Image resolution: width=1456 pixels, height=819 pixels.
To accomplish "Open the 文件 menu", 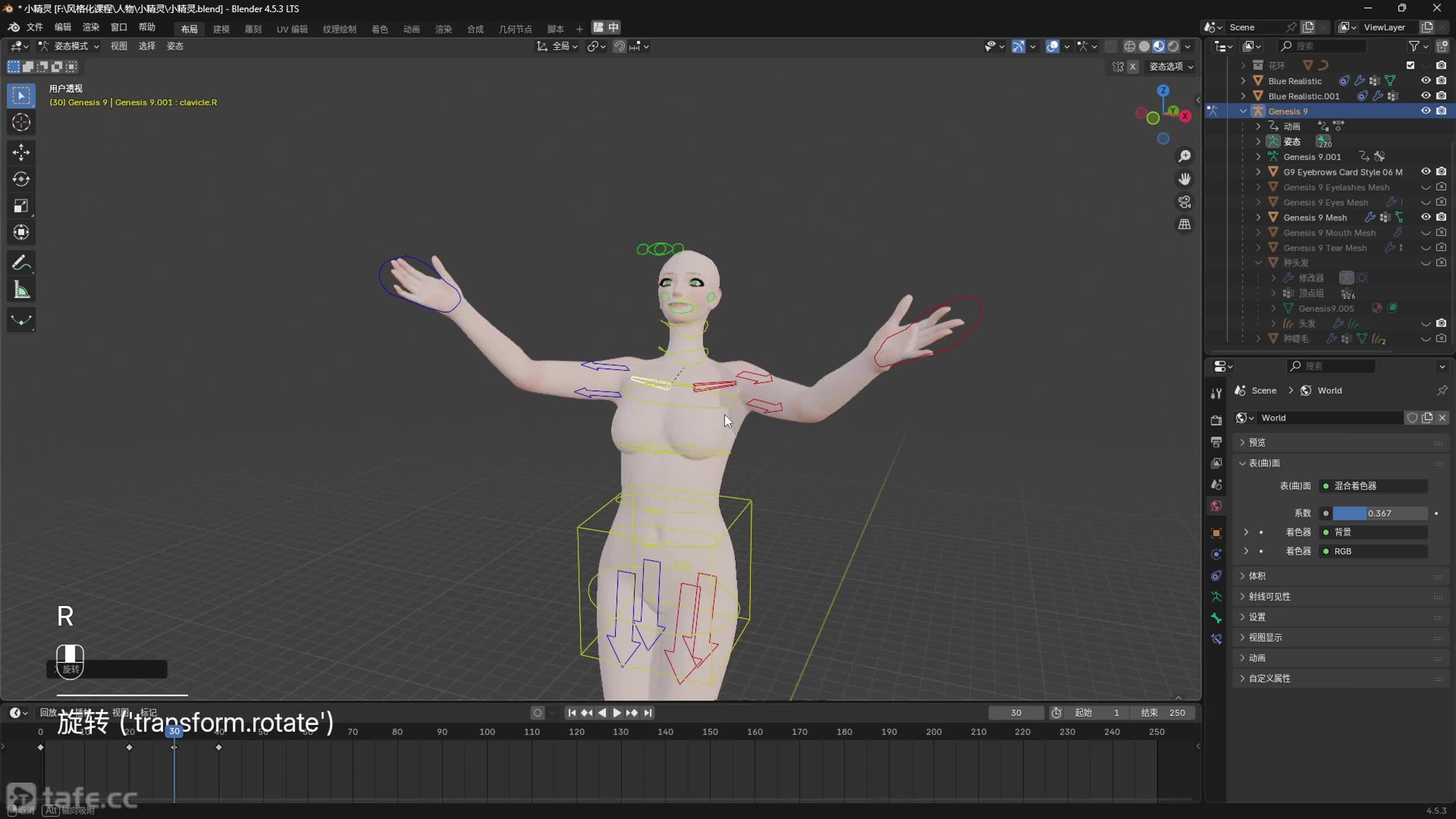I will [x=34, y=27].
